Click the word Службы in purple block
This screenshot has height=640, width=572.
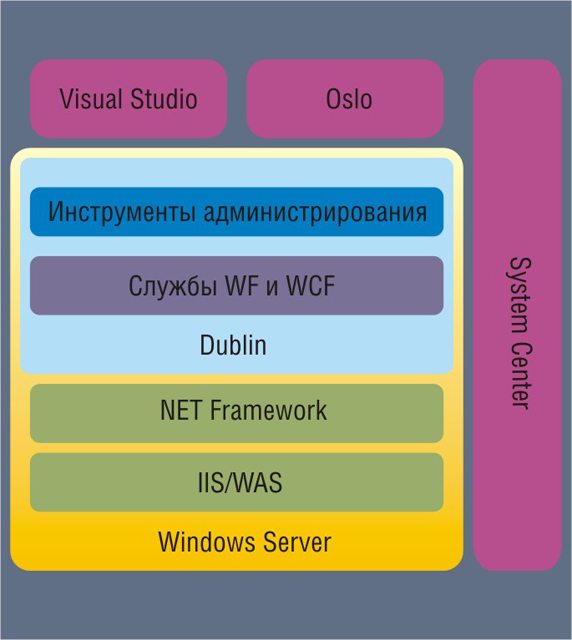[173, 285]
